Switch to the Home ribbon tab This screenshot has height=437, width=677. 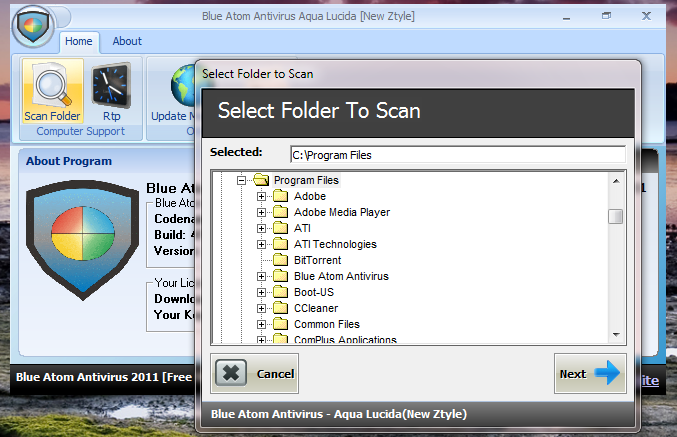coord(79,41)
